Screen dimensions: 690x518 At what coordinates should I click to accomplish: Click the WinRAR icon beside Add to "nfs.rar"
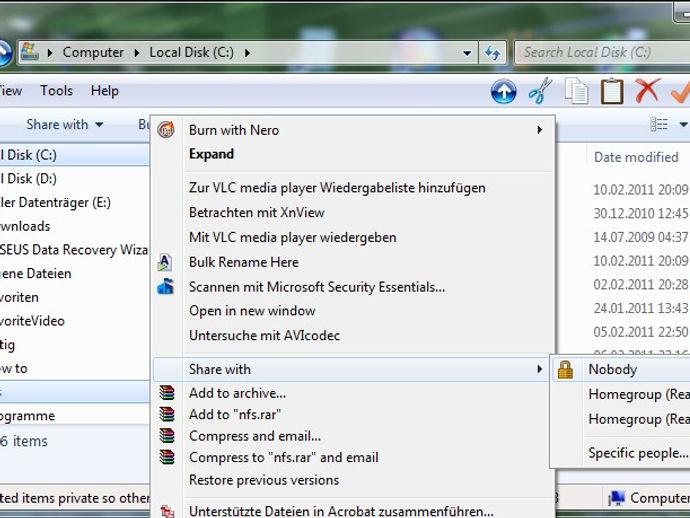pos(167,414)
